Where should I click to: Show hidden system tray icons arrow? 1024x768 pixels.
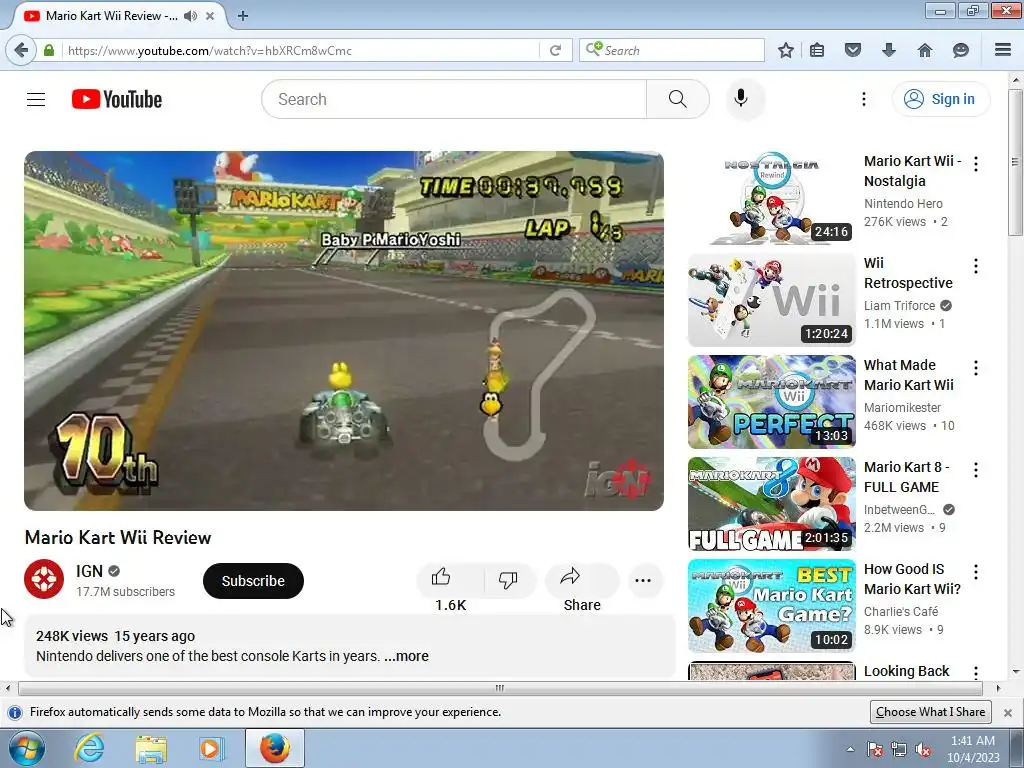850,749
